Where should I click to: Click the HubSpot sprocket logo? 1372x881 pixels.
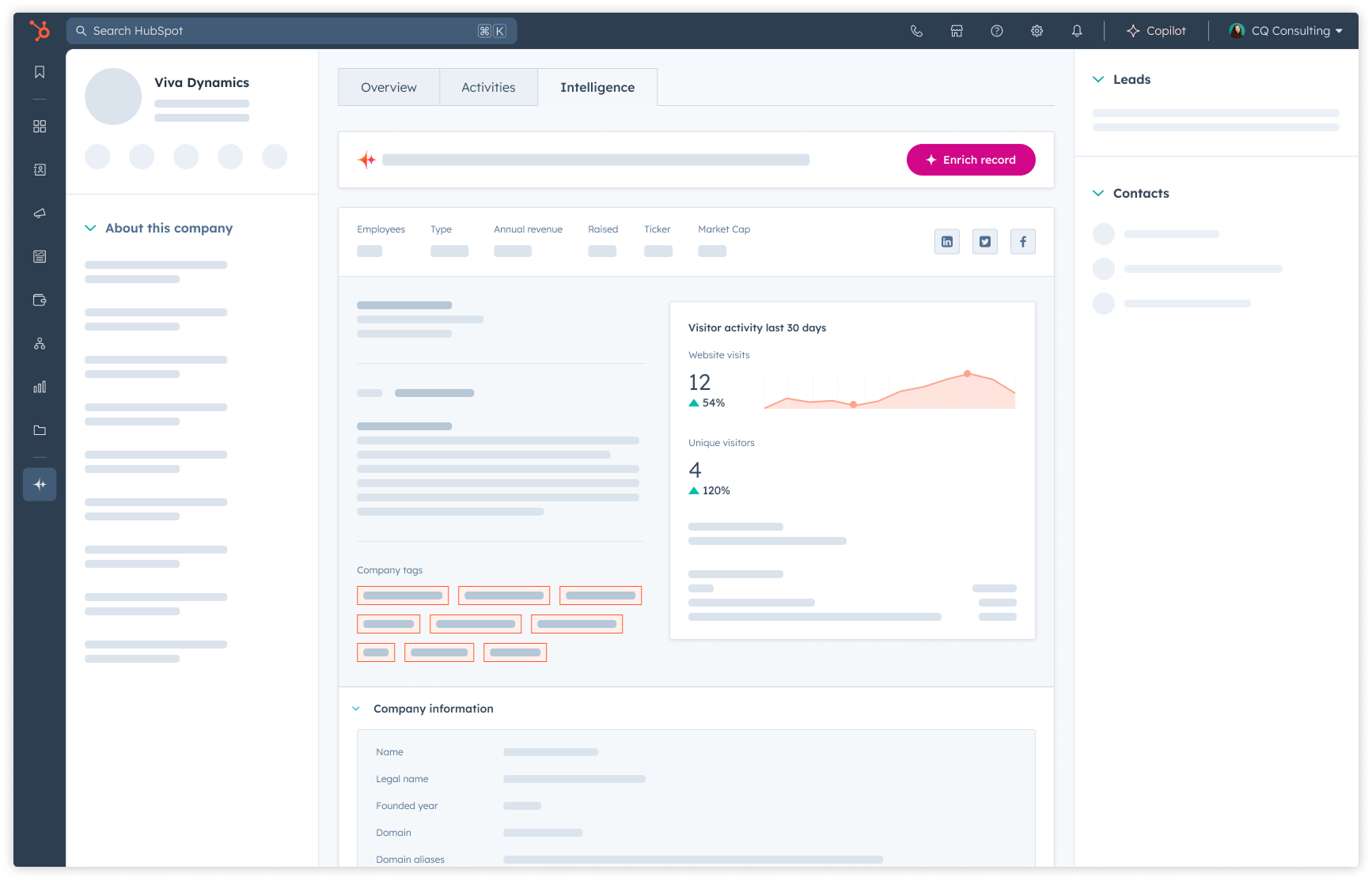coord(40,30)
